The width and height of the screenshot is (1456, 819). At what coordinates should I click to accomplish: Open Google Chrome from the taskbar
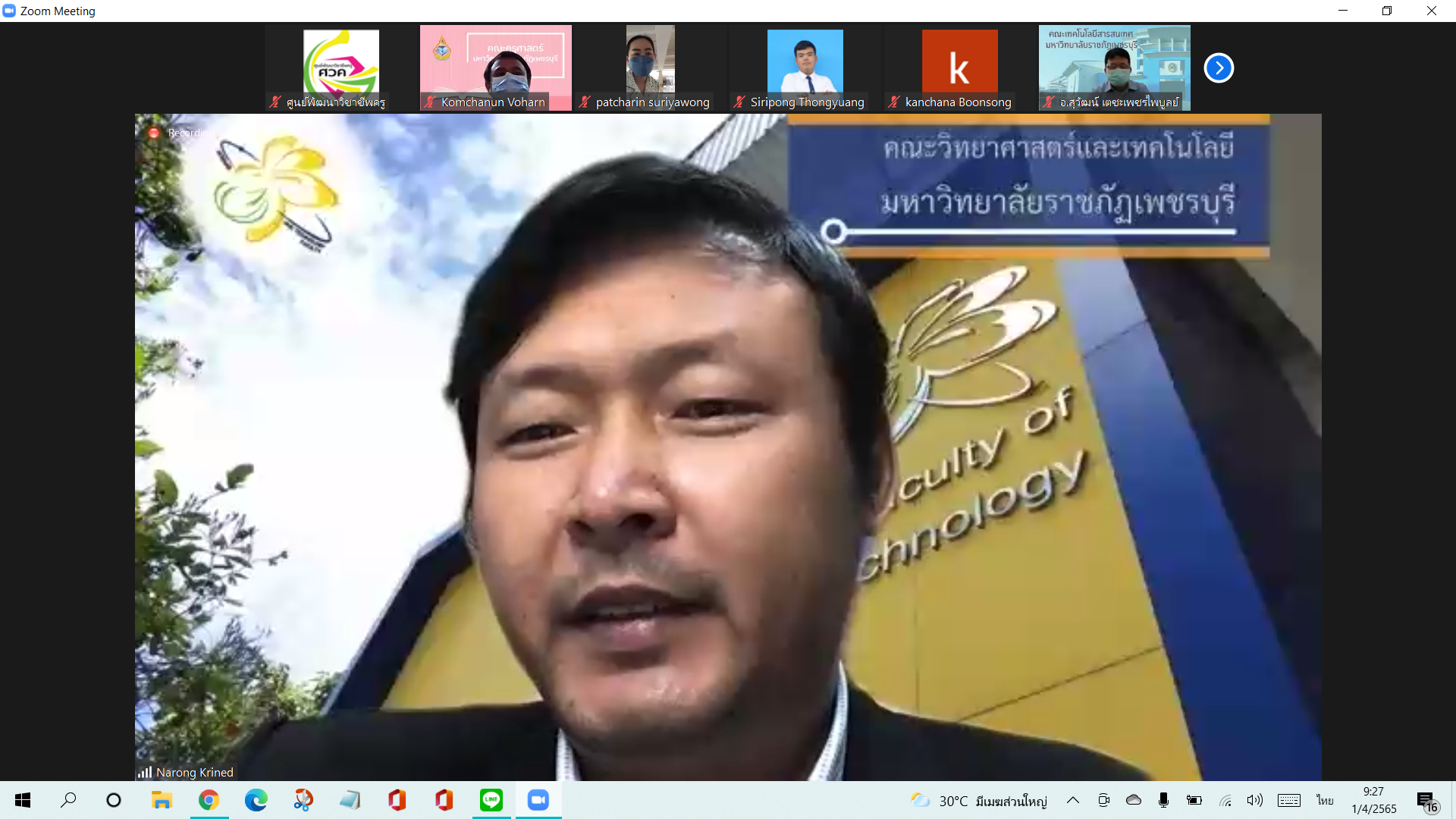point(209,800)
